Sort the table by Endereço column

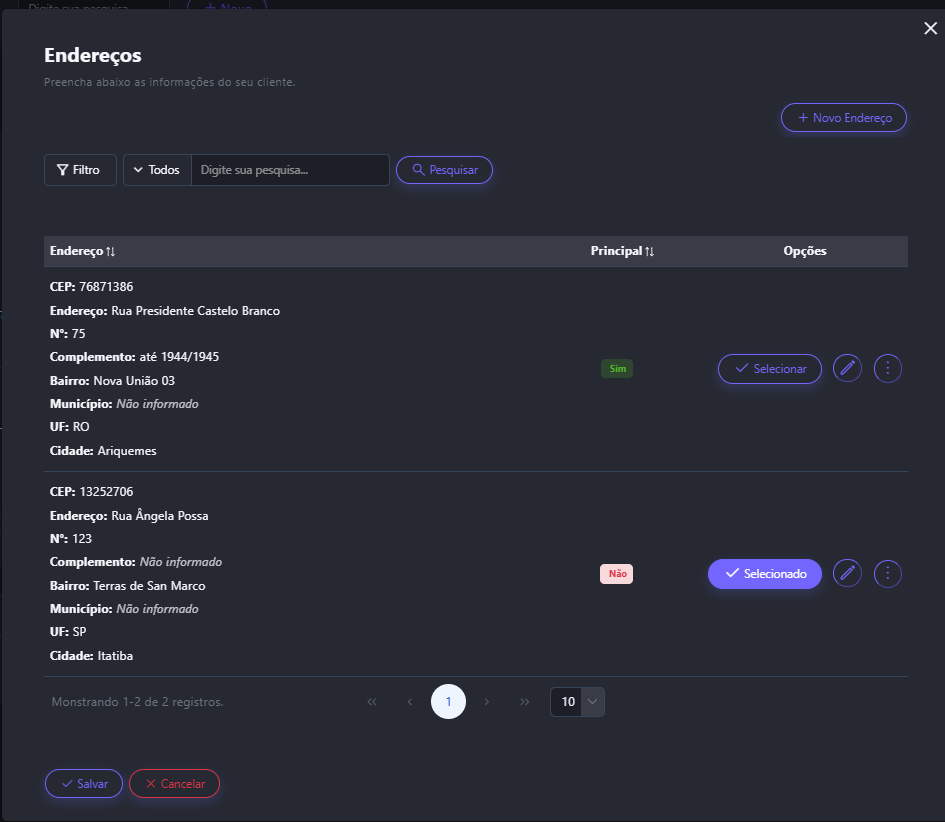point(82,251)
